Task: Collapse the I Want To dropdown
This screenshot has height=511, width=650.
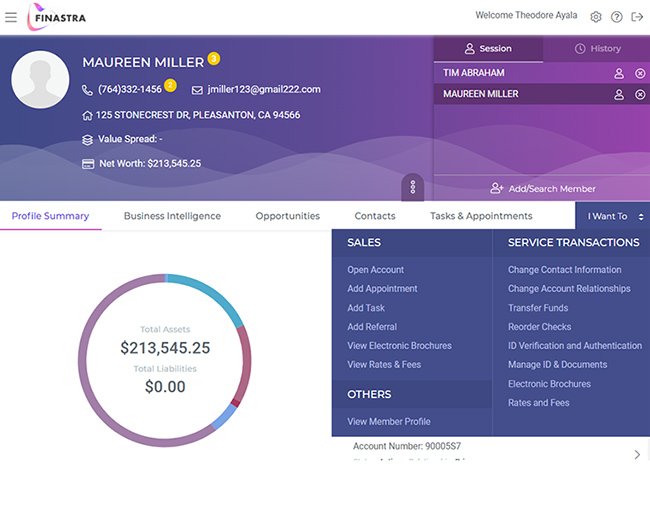Action: [x=613, y=216]
